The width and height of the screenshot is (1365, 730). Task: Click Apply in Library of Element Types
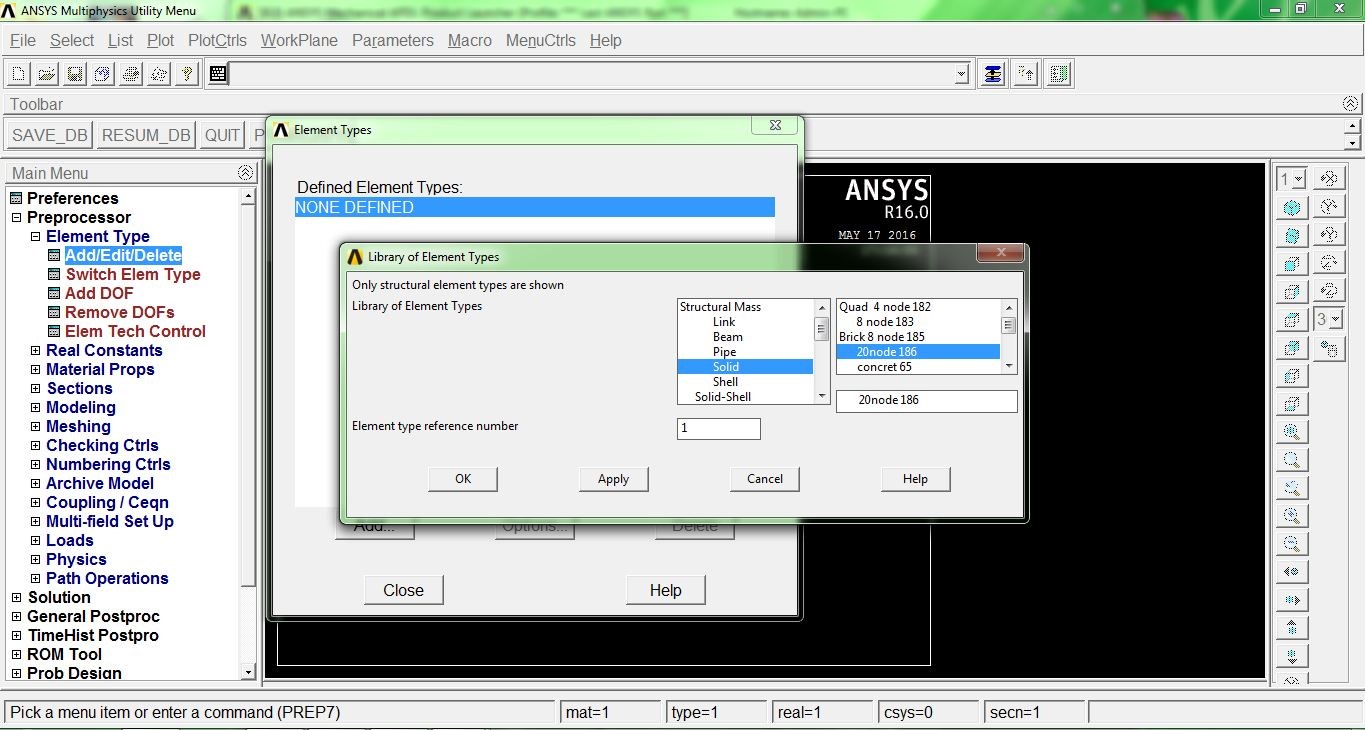pos(613,479)
